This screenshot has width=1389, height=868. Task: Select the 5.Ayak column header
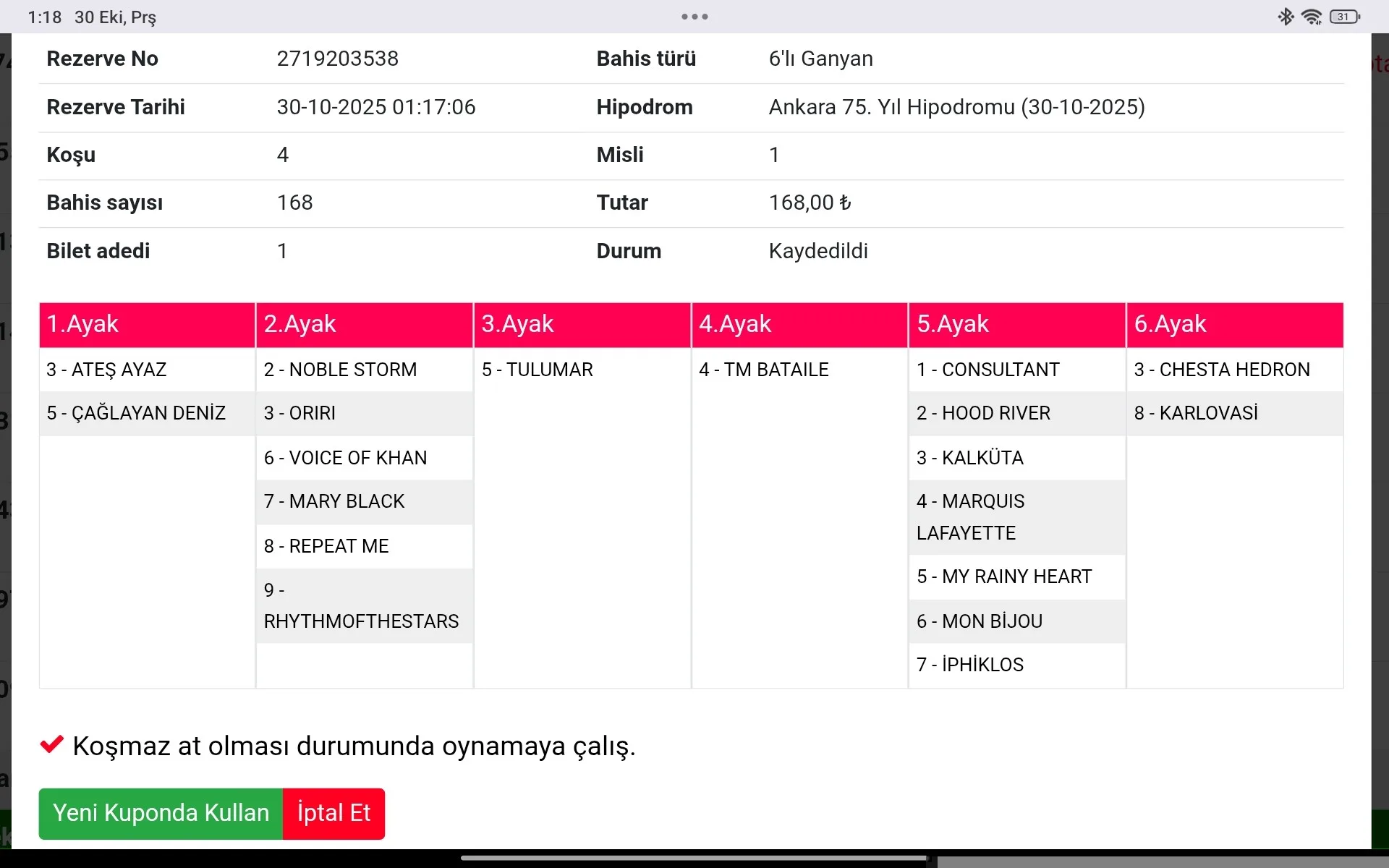pyautogui.click(x=1016, y=324)
